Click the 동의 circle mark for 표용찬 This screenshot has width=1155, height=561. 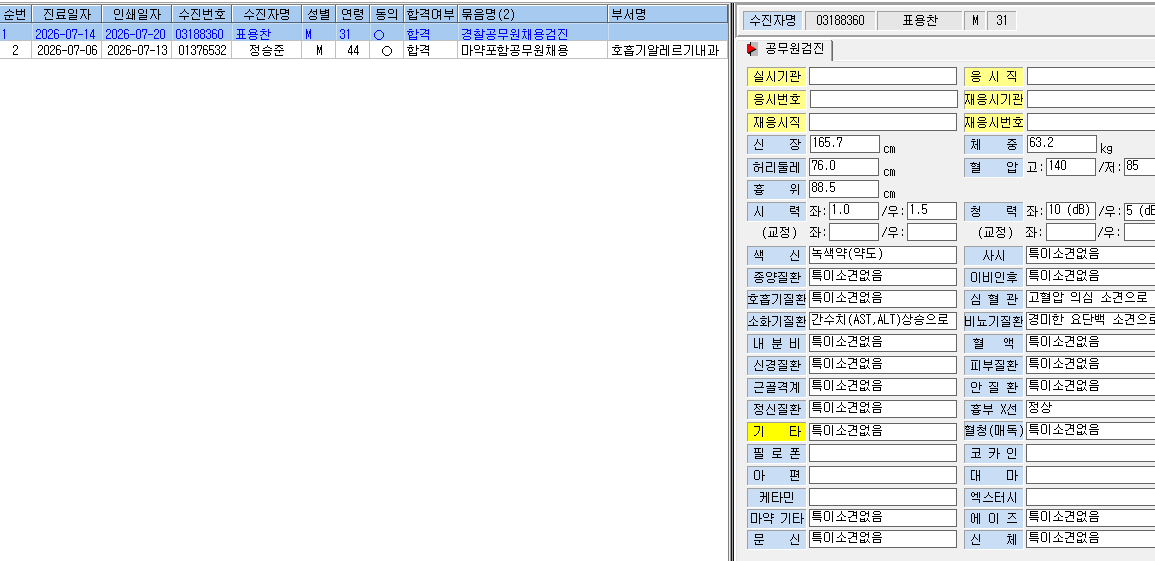click(379, 35)
